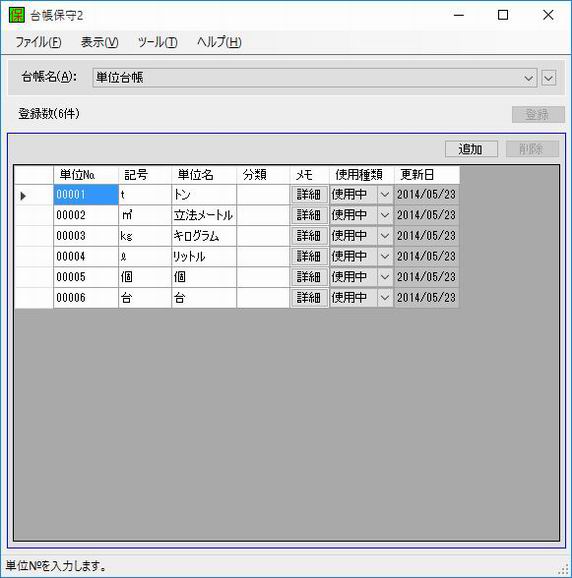Click the 詳細 button for row 00005
Screen dimensions: 572x578
coord(308,277)
